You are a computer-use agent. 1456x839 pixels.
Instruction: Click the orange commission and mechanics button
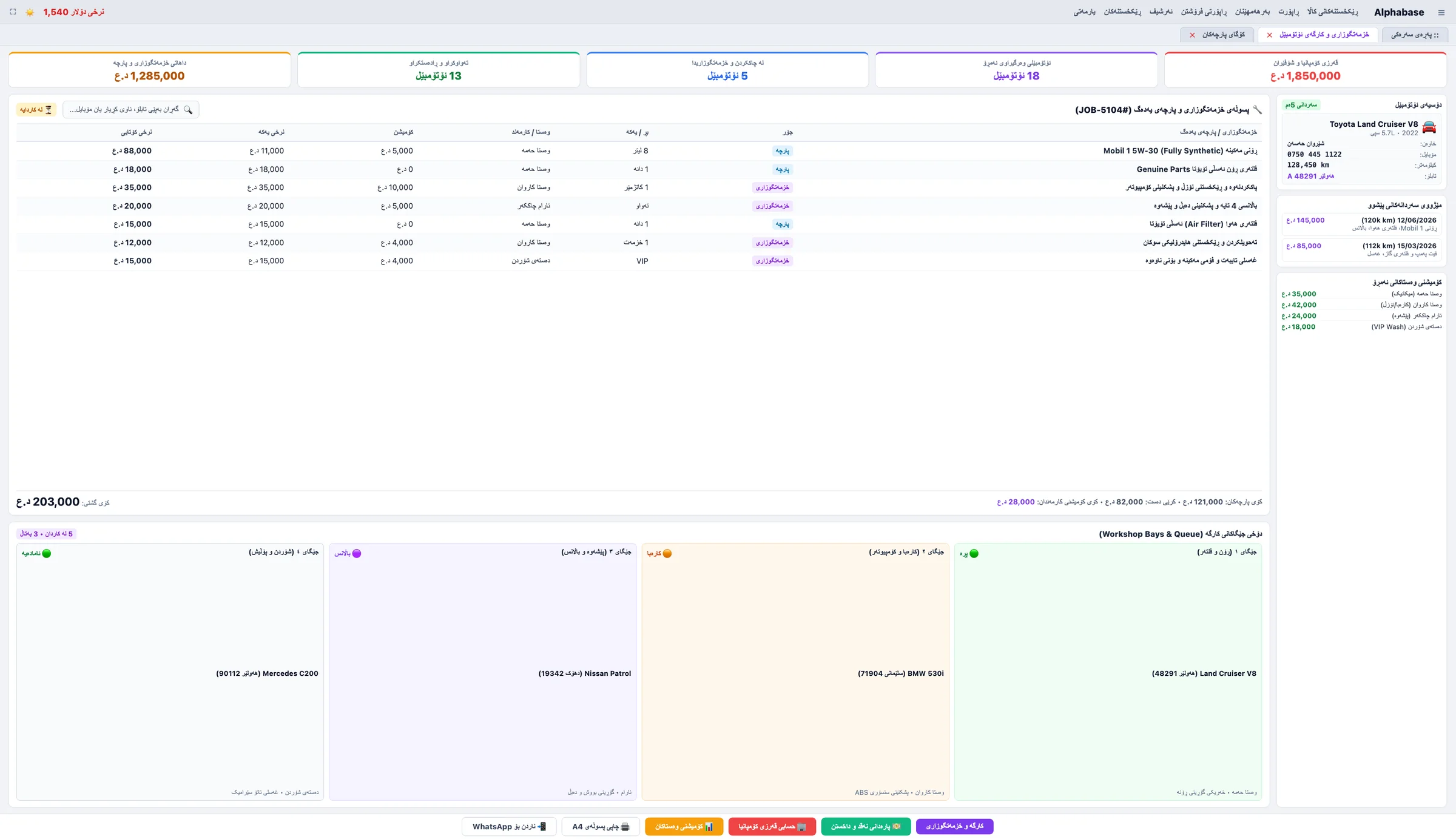point(684,826)
